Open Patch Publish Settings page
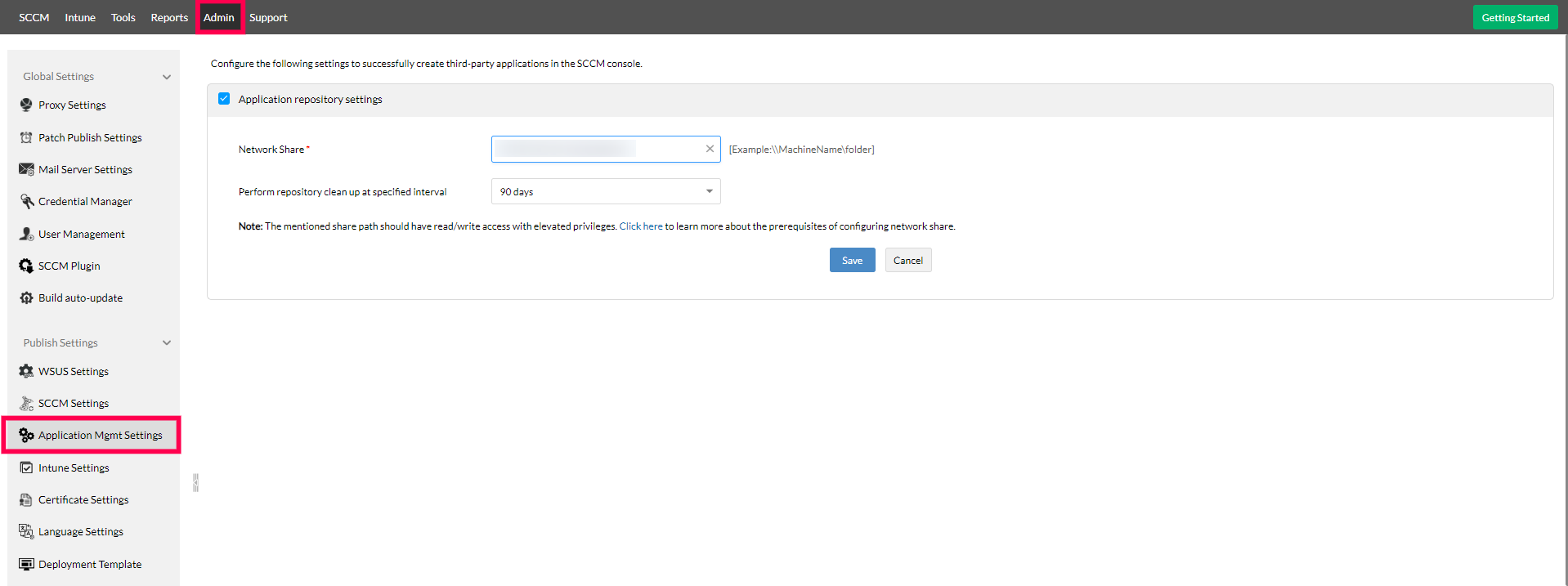1568x586 pixels. point(90,137)
